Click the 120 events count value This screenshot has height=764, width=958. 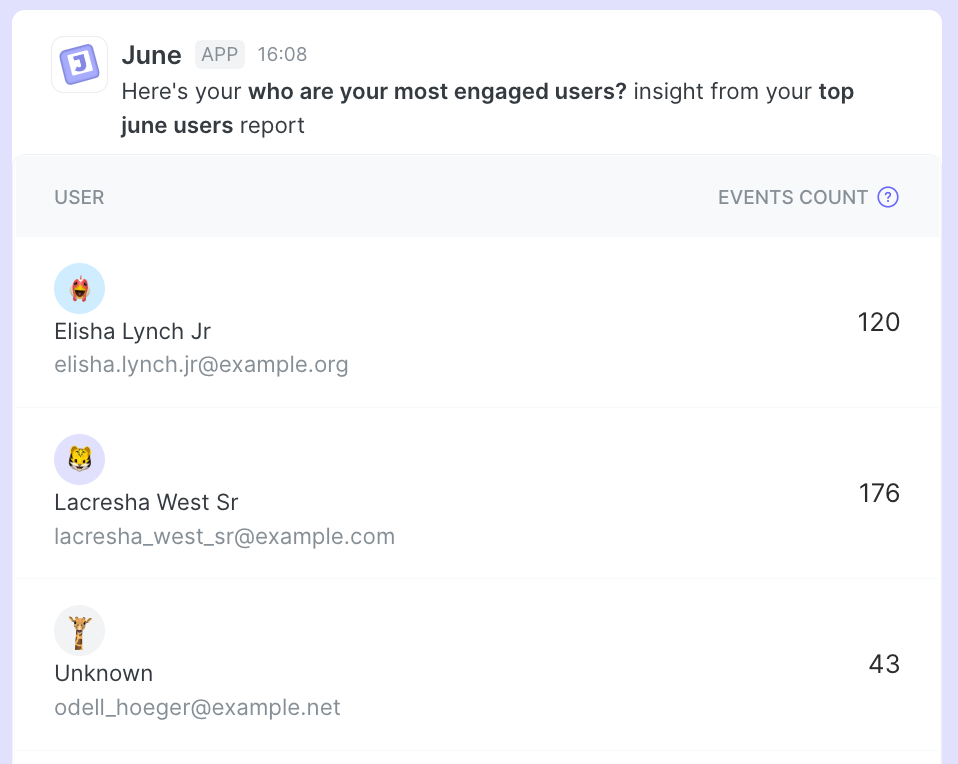tap(879, 322)
